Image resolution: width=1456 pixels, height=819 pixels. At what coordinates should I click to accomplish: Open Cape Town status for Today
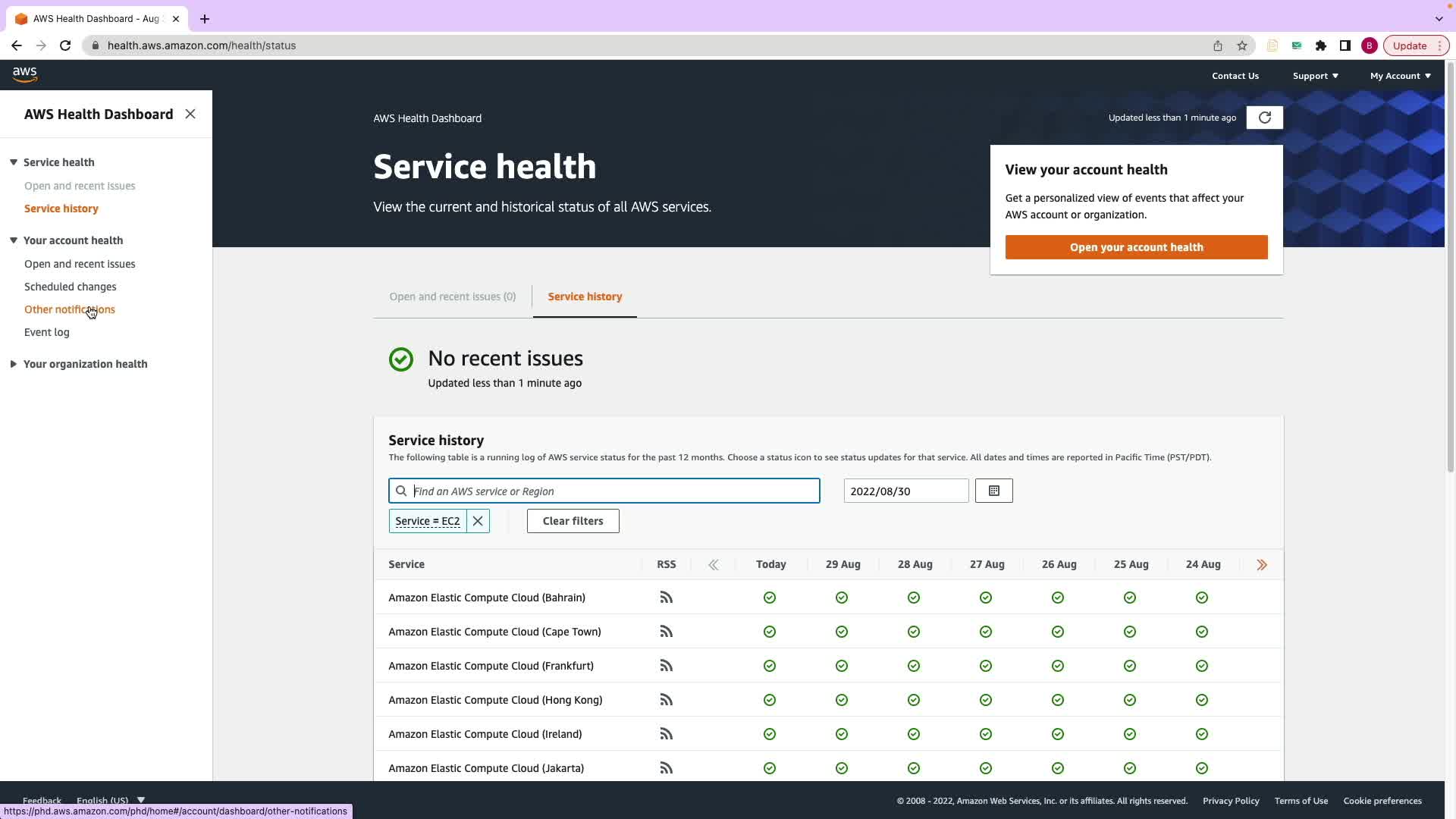770,632
